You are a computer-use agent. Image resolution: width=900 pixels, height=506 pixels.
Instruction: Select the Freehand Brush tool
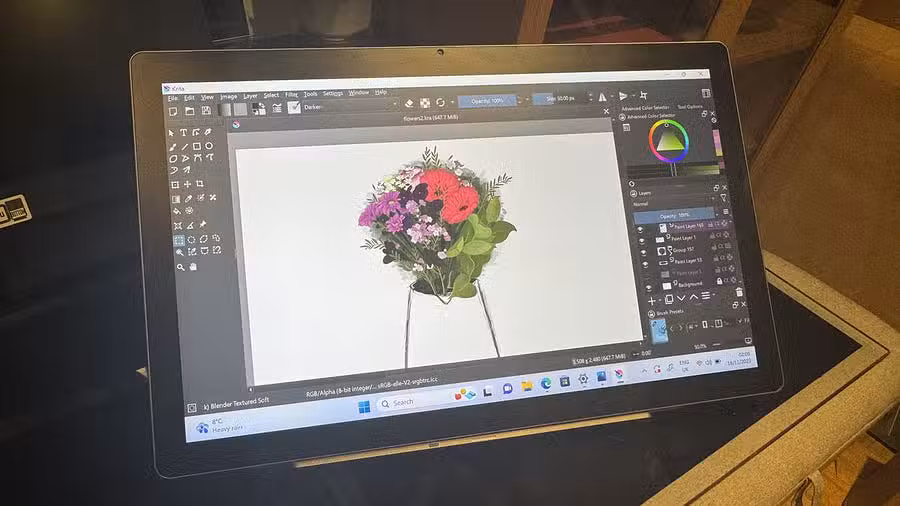[x=172, y=146]
